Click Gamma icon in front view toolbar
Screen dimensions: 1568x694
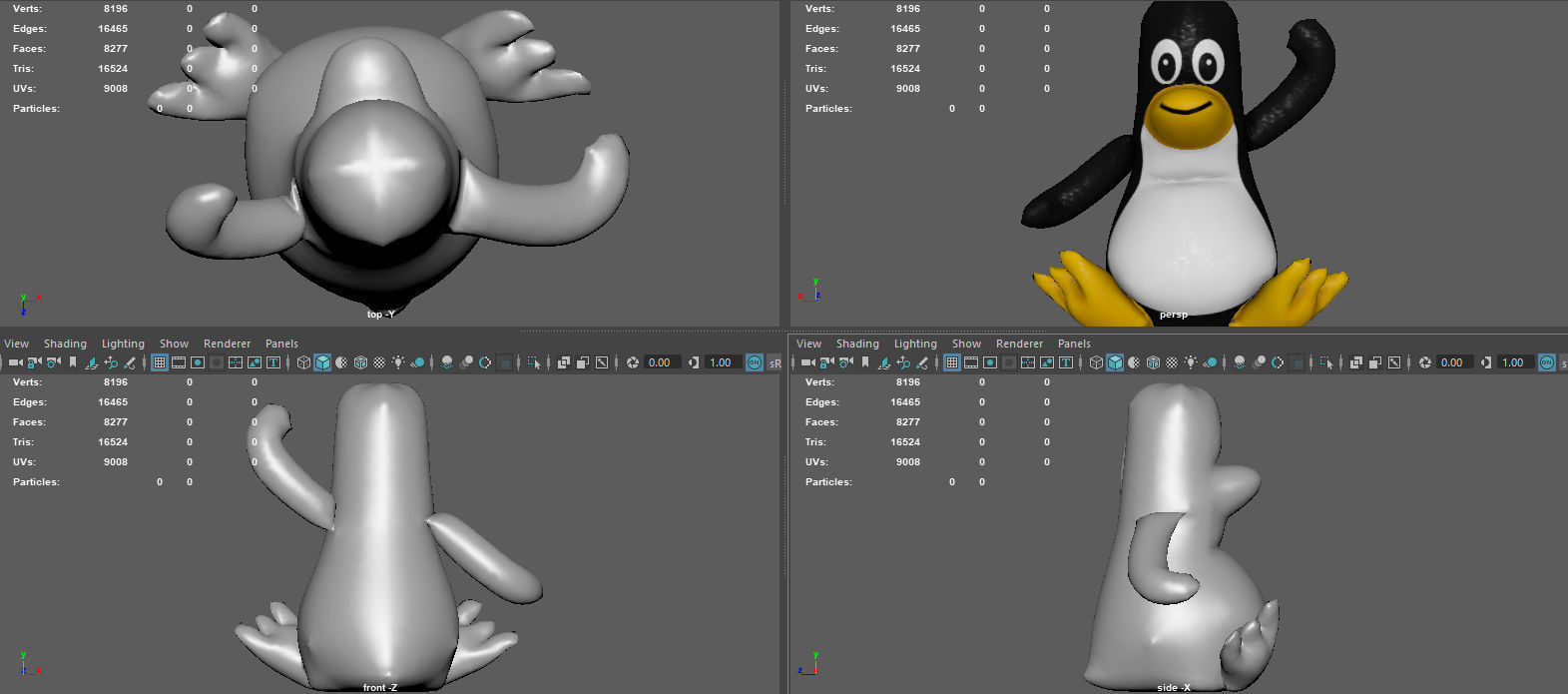(x=693, y=362)
